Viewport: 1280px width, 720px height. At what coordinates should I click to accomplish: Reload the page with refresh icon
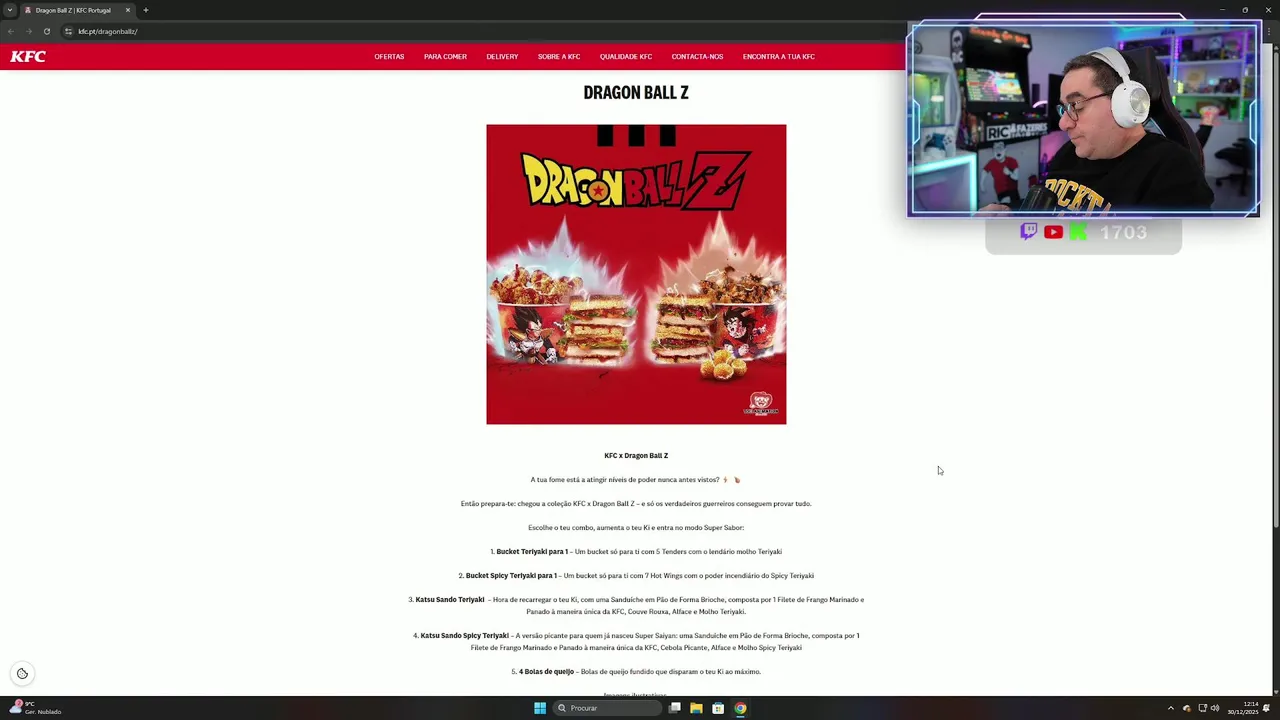[47, 31]
